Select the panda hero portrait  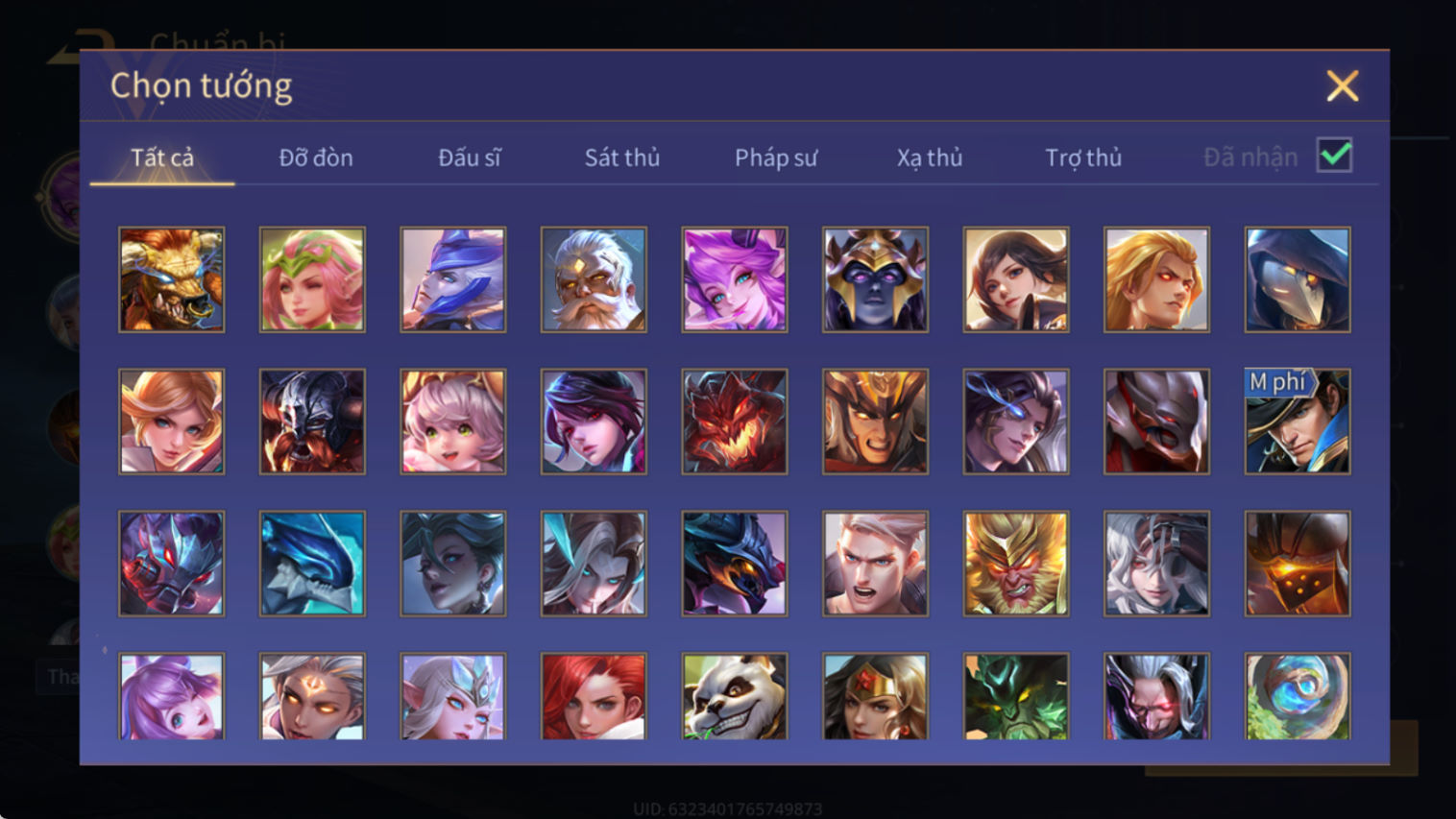[x=734, y=697]
